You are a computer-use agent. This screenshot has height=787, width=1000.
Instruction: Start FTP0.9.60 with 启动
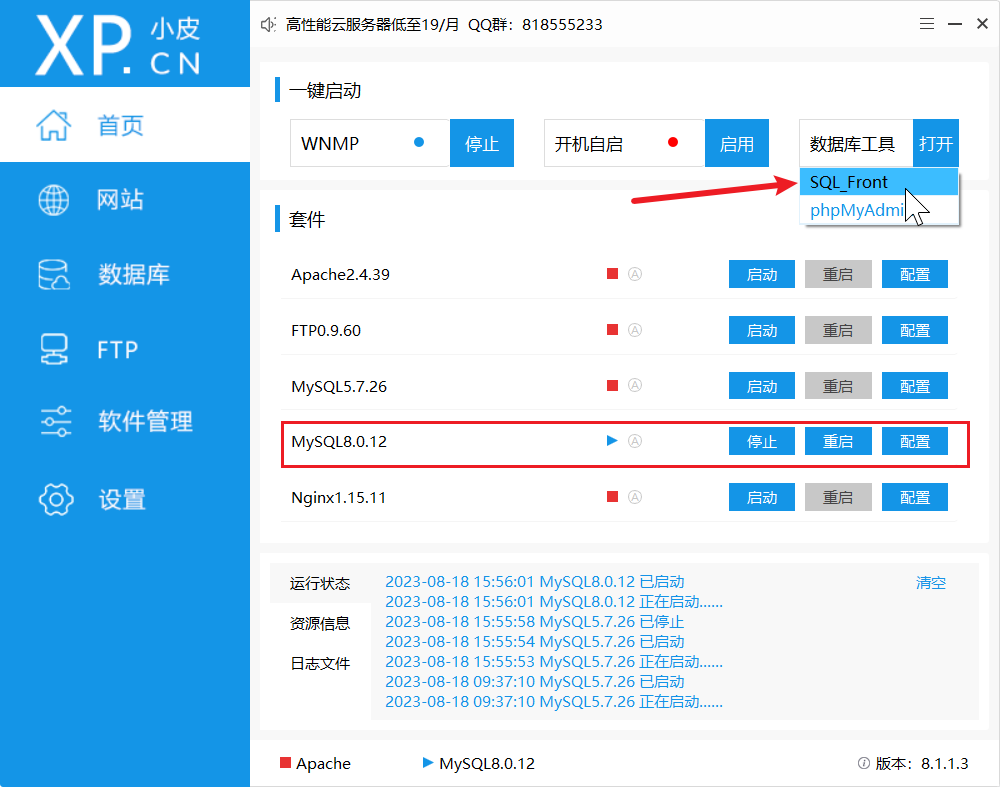(761, 330)
